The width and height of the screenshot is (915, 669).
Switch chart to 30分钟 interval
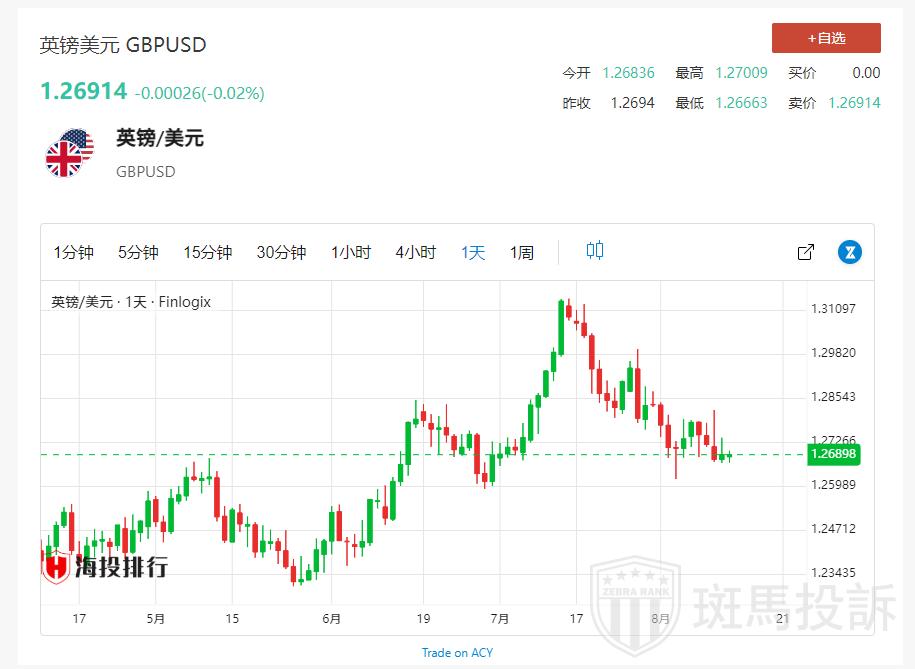click(x=281, y=252)
